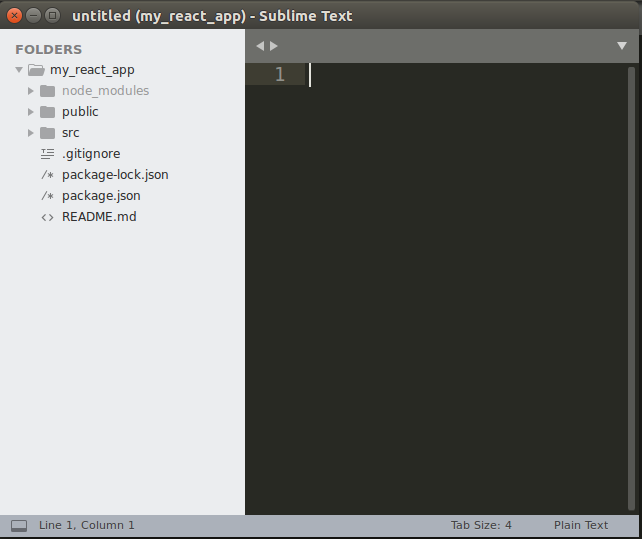Image resolution: width=642 pixels, height=539 pixels.
Task: Collapse the my_react_app root folder arrow
Action: tap(19, 70)
